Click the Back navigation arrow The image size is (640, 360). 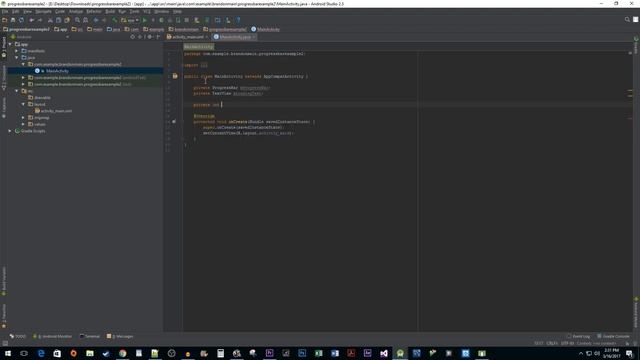(96, 20)
